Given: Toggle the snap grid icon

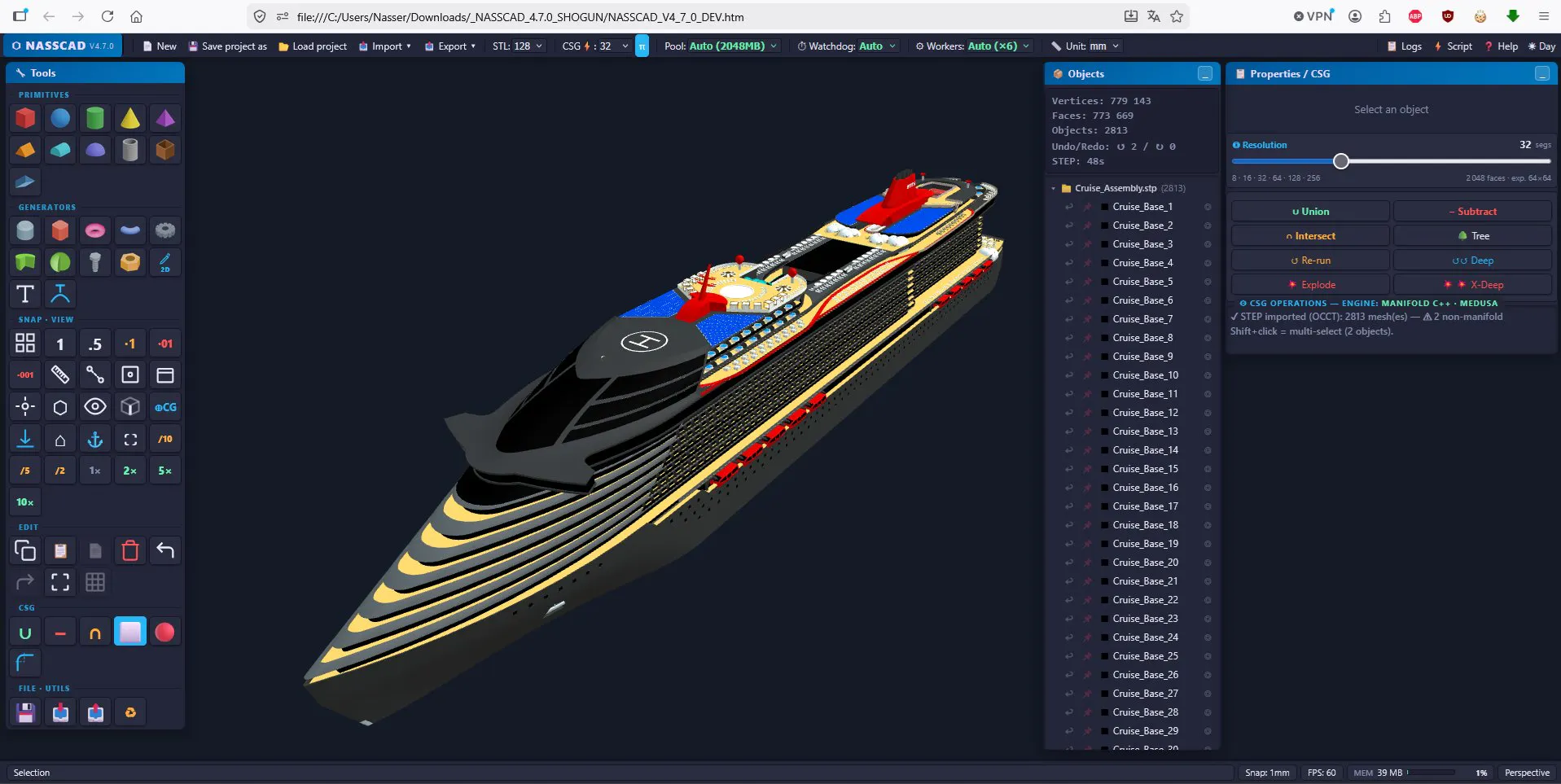Looking at the screenshot, I should click(25, 344).
